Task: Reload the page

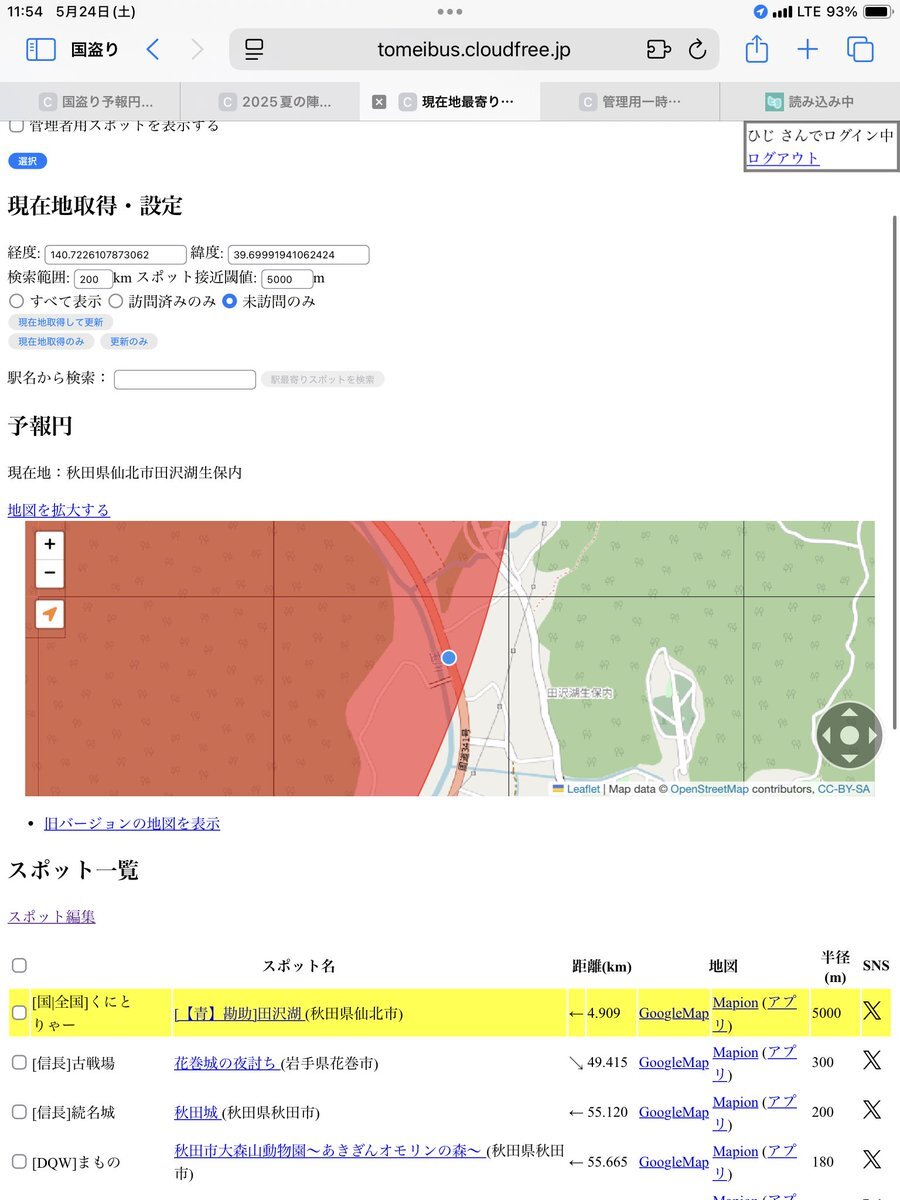Action: 698,49
